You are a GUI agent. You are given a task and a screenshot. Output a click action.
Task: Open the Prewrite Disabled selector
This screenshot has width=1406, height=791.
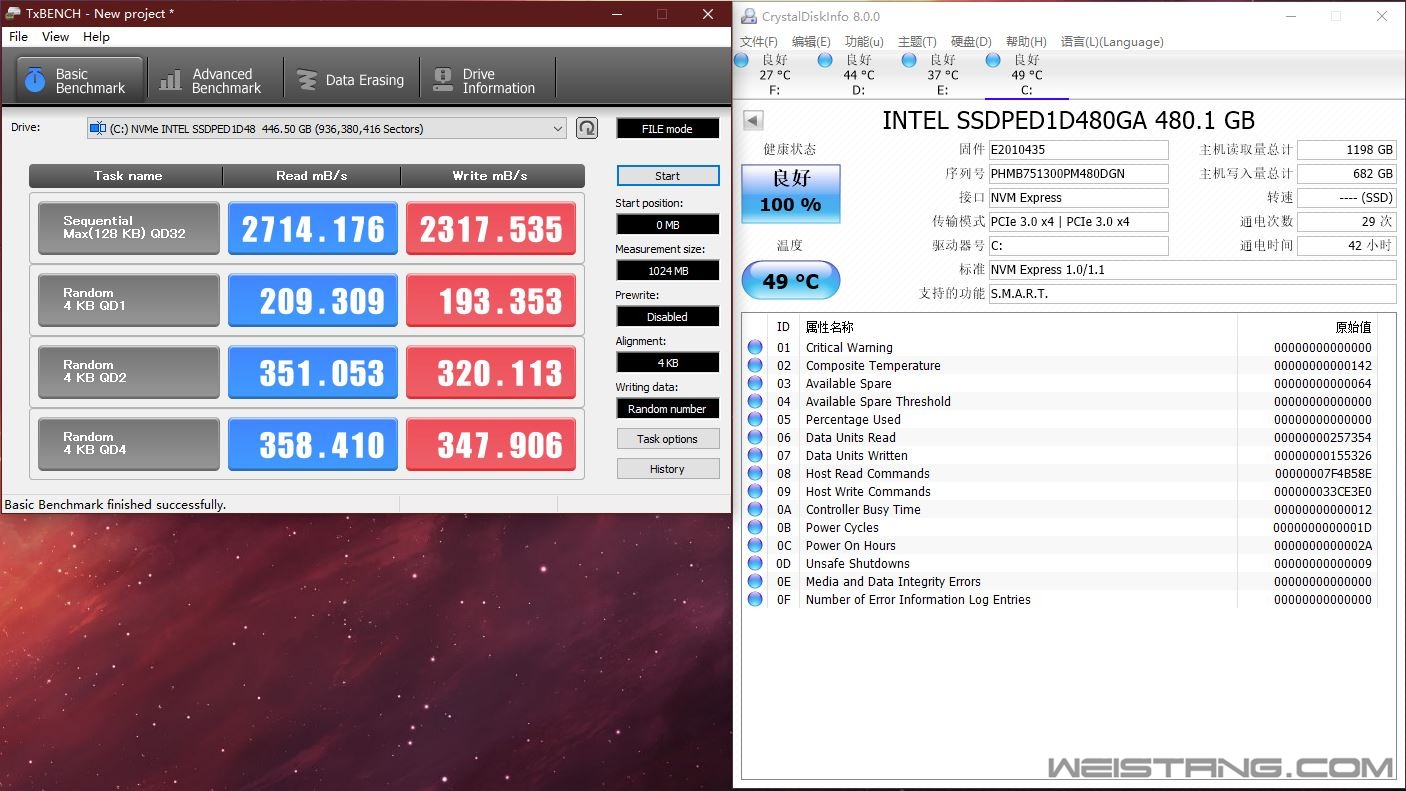coord(667,317)
